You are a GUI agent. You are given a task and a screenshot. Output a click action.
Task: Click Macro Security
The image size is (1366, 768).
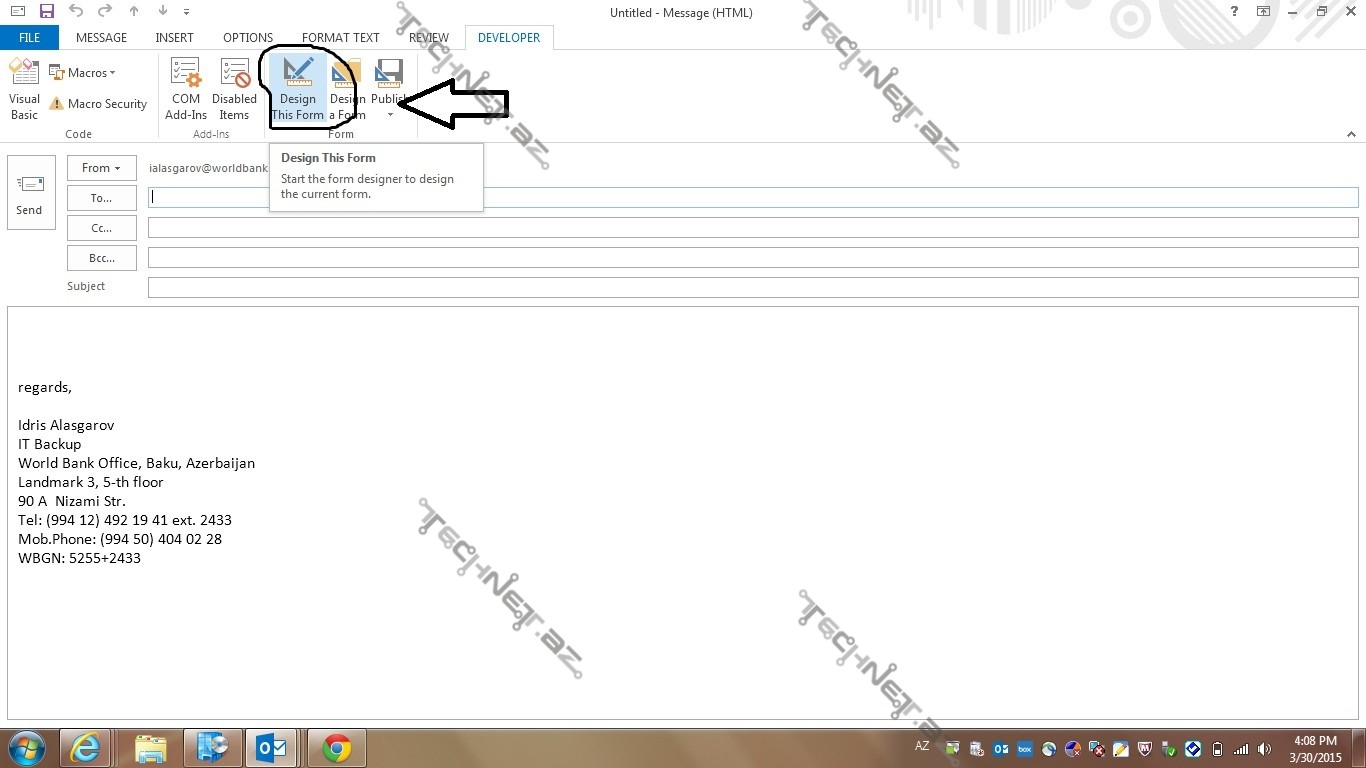pyautogui.click(x=98, y=104)
